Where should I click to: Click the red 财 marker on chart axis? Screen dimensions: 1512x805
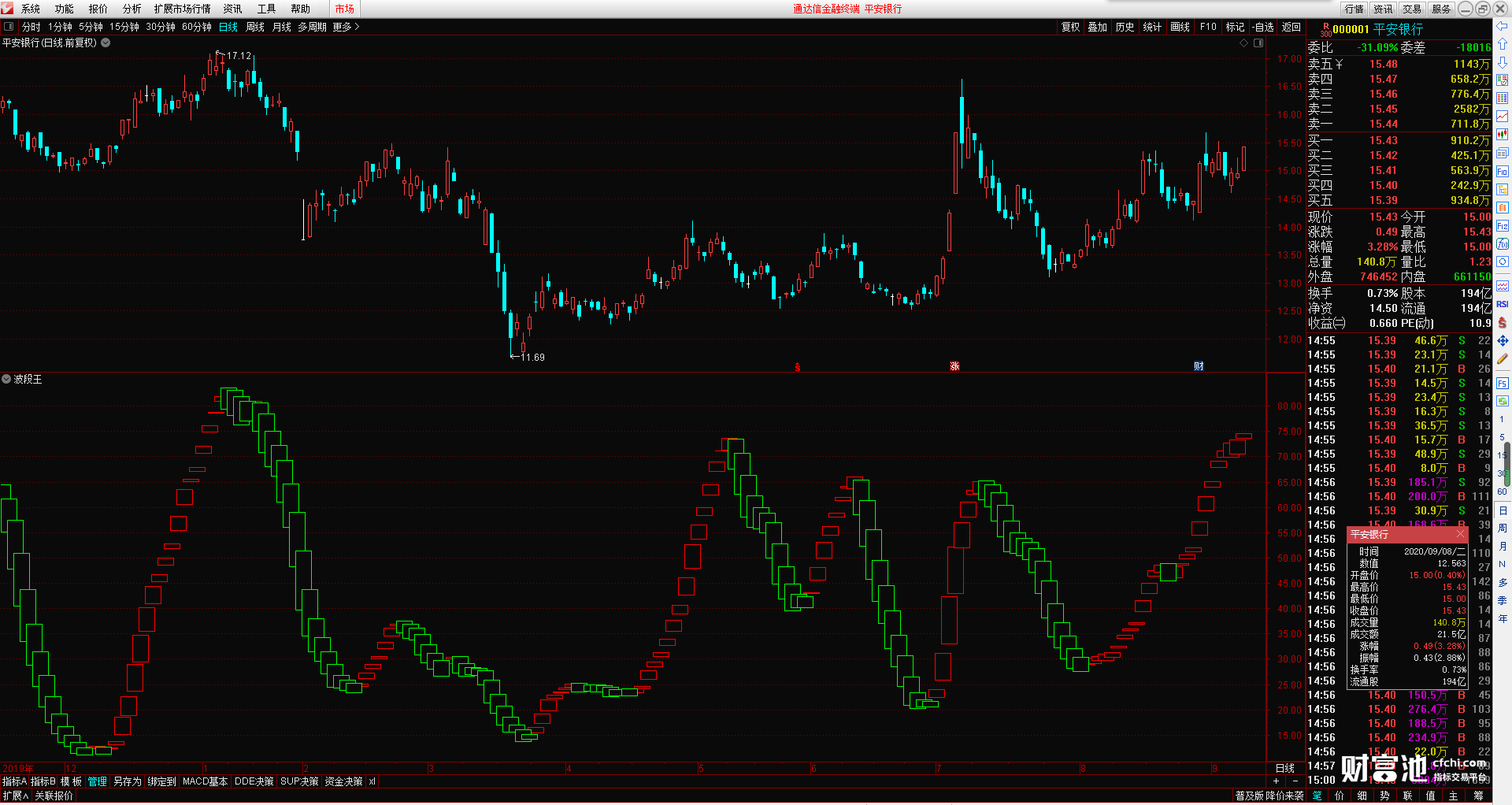(1198, 366)
